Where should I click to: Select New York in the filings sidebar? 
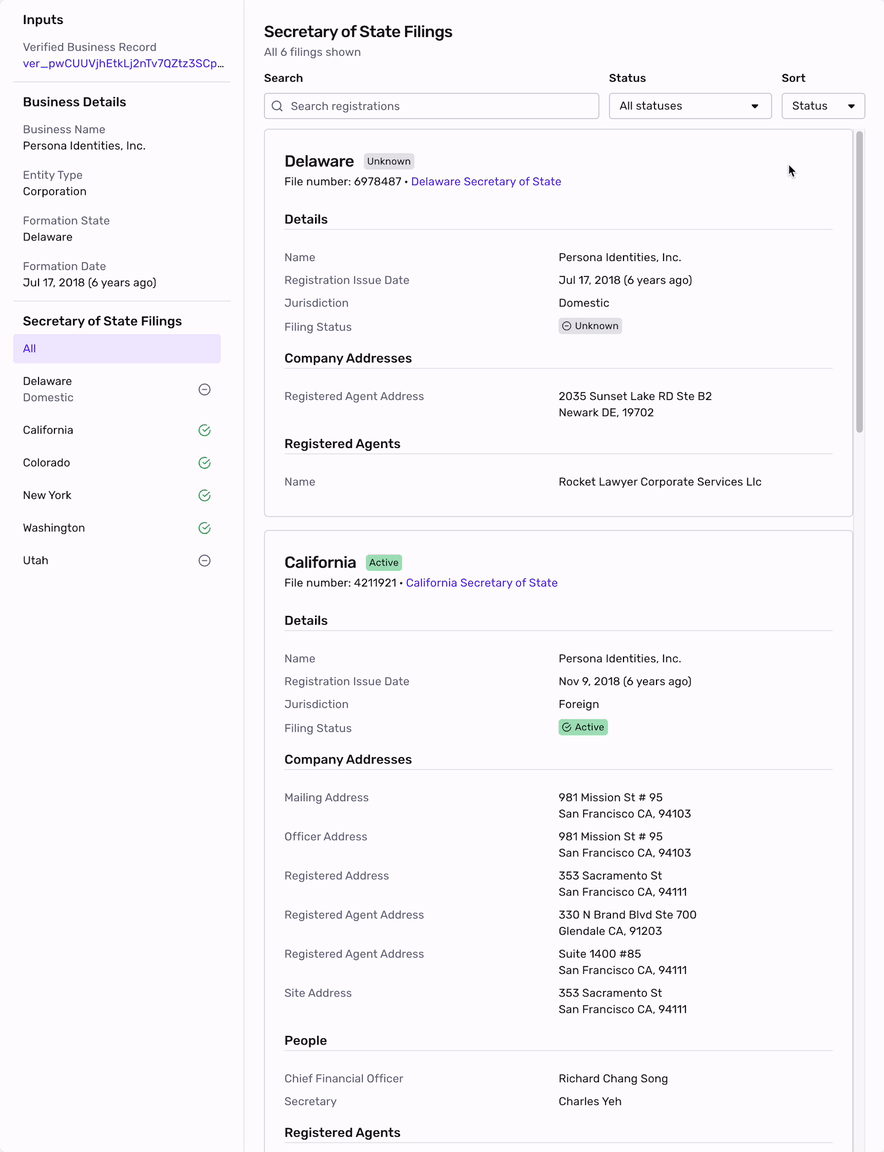click(x=117, y=495)
